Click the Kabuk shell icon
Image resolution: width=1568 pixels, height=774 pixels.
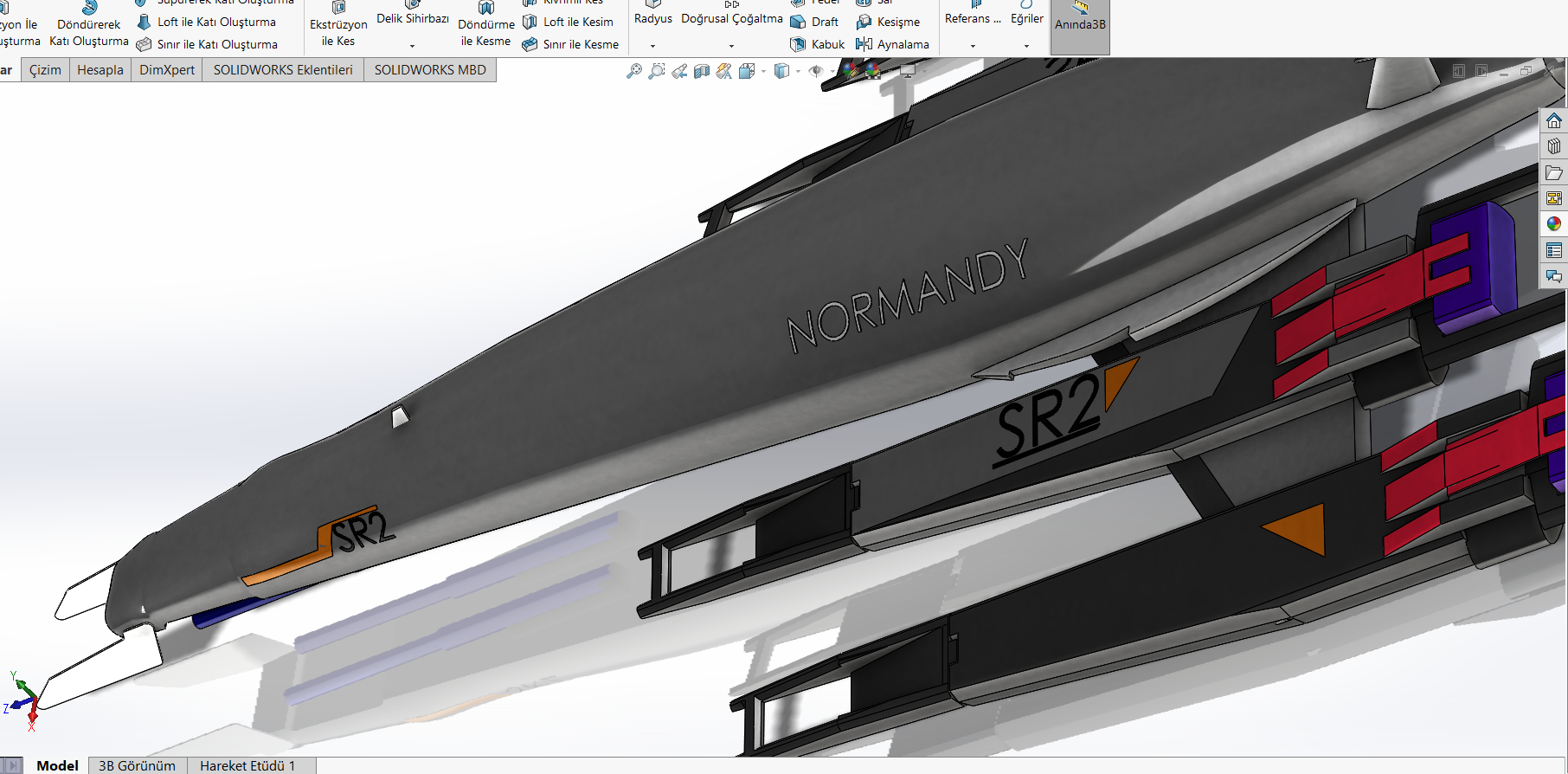pyautogui.click(x=798, y=44)
